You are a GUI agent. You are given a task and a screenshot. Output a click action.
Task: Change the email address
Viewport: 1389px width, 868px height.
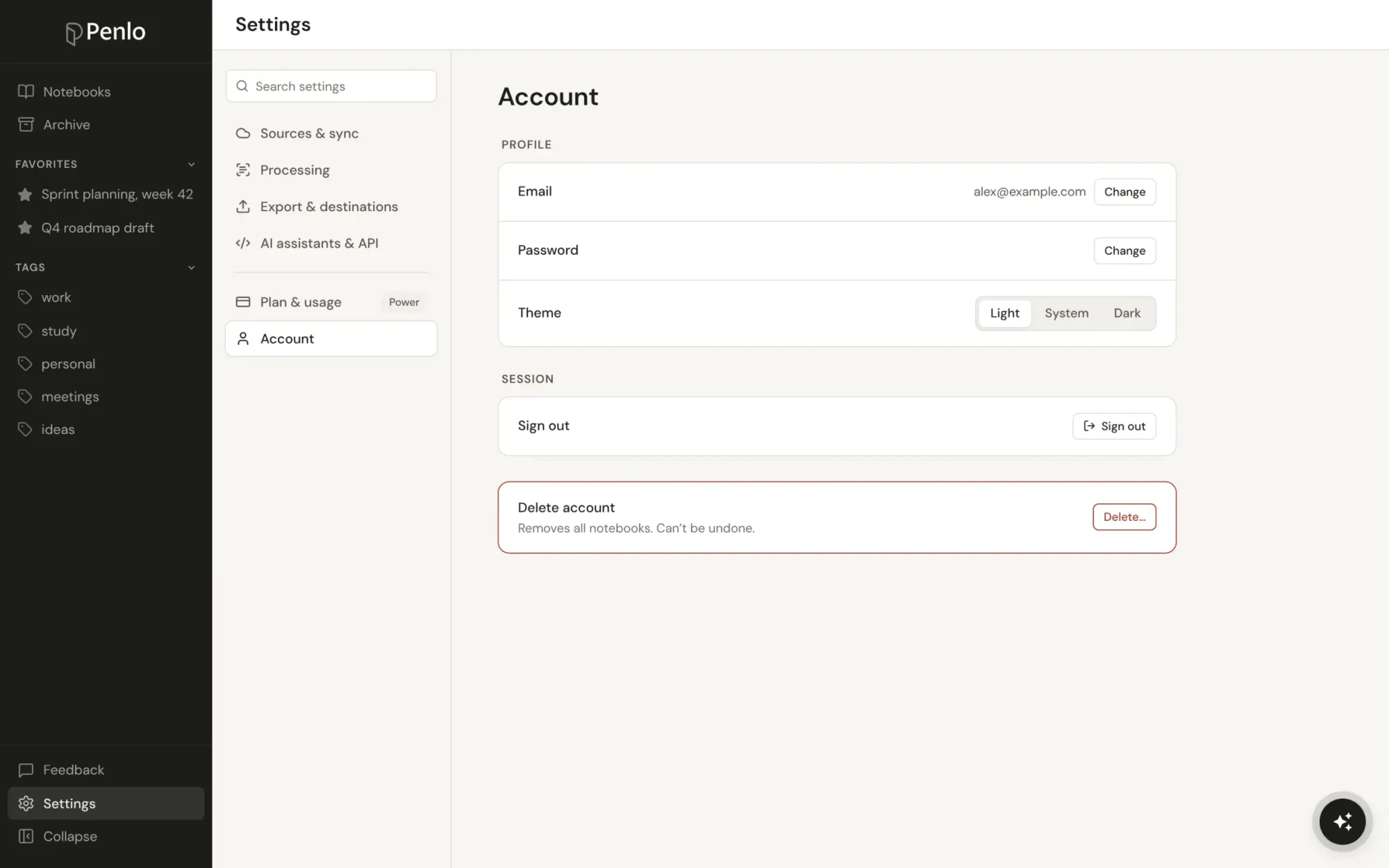pyautogui.click(x=1124, y=192)
